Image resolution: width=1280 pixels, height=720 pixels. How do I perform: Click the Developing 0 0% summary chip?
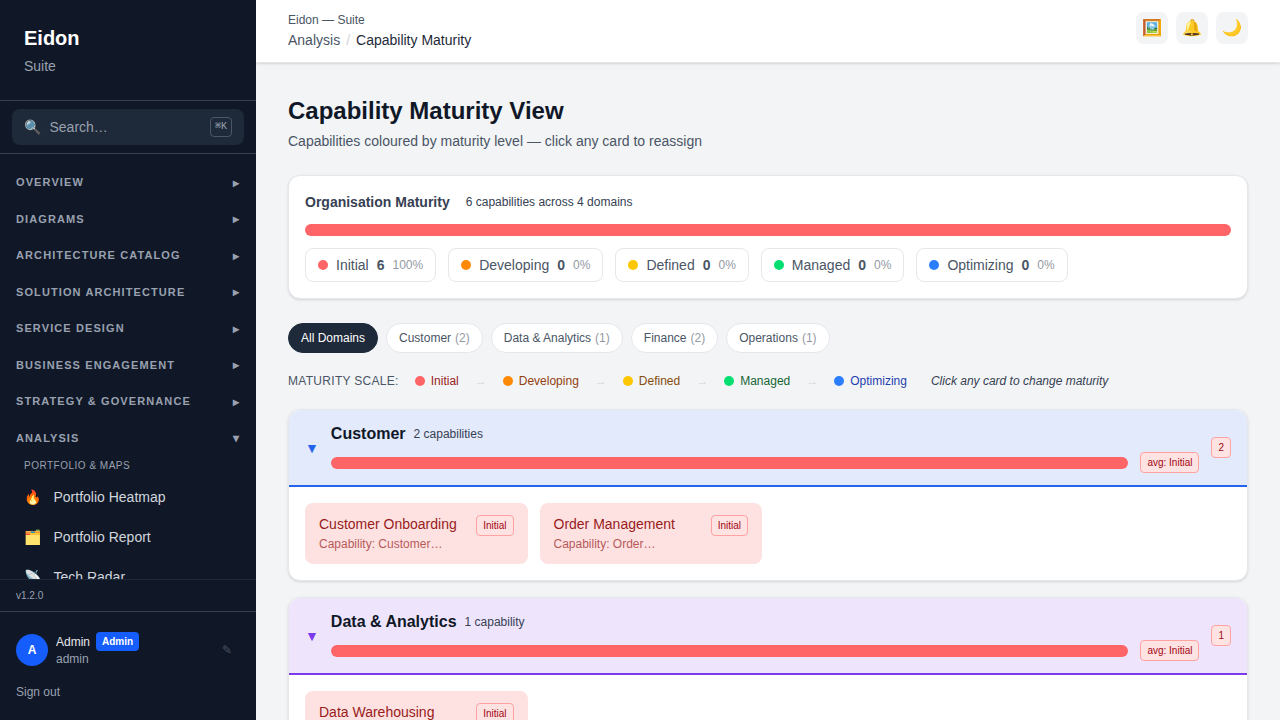525,265
